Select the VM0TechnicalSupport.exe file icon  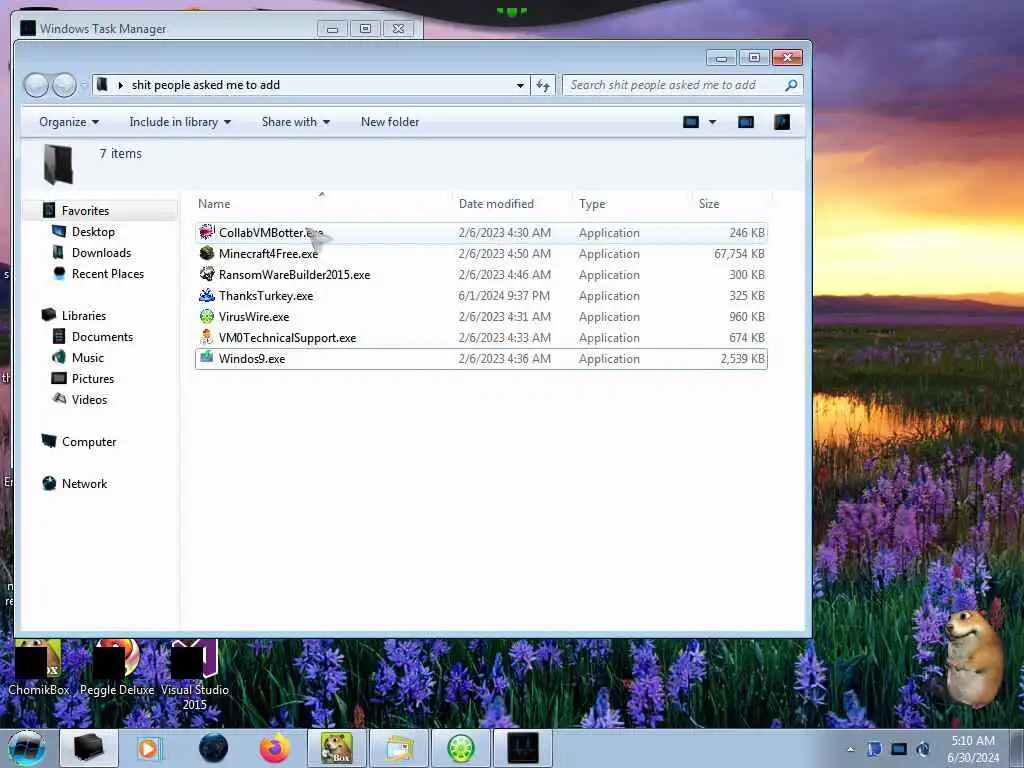(x=206, y=338)
